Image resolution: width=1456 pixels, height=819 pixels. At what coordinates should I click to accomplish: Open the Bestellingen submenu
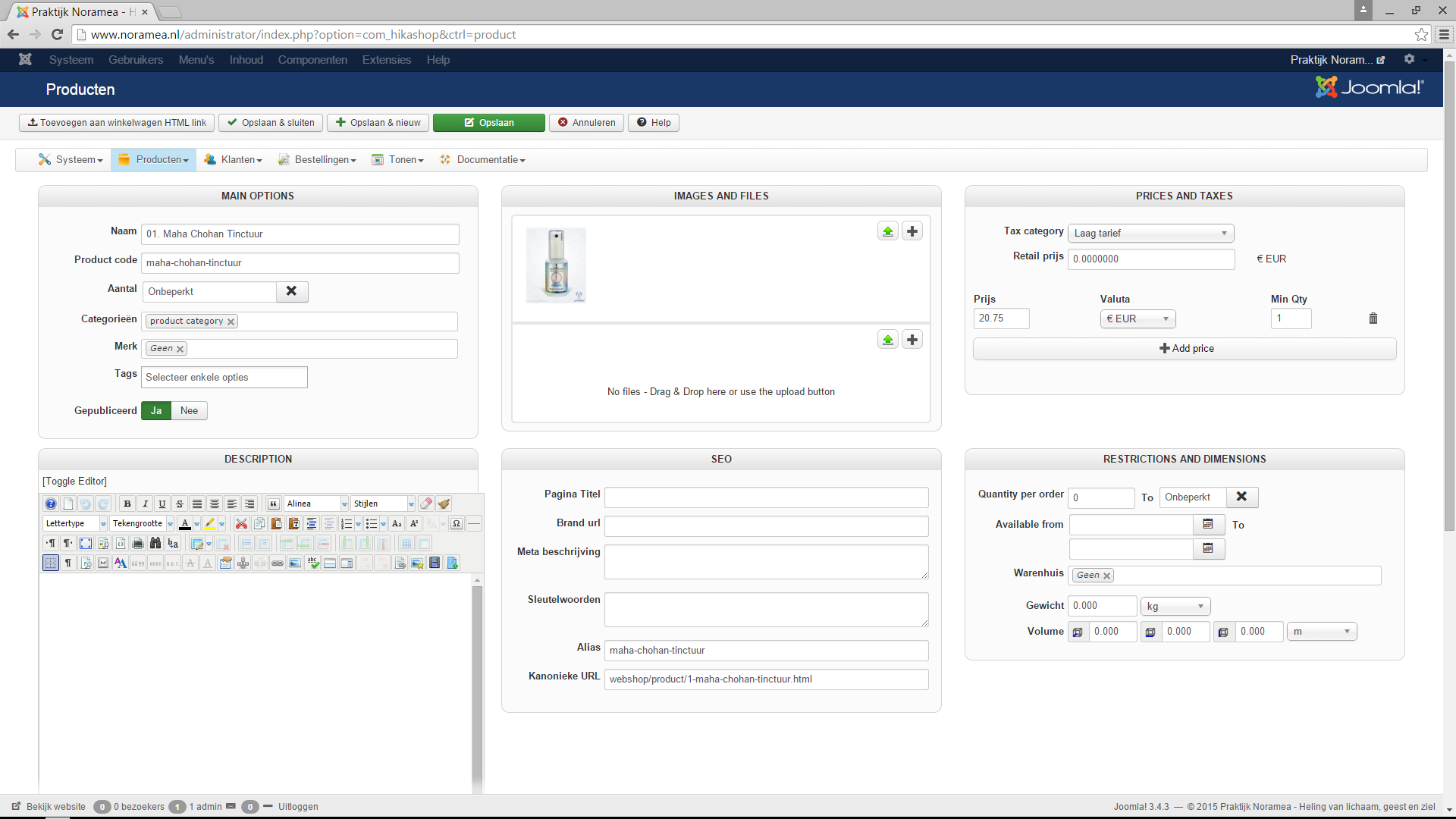click(x=325, y=159)
